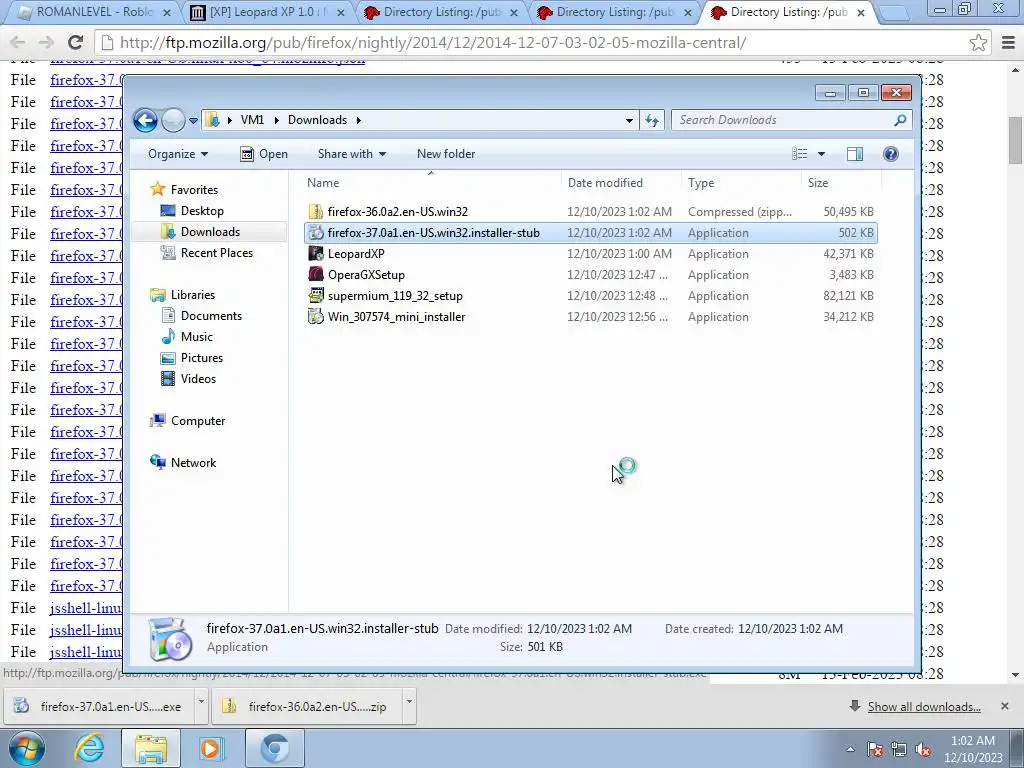Select Favorites in the navigation pane
The image size is (1024, 768).
194,189
